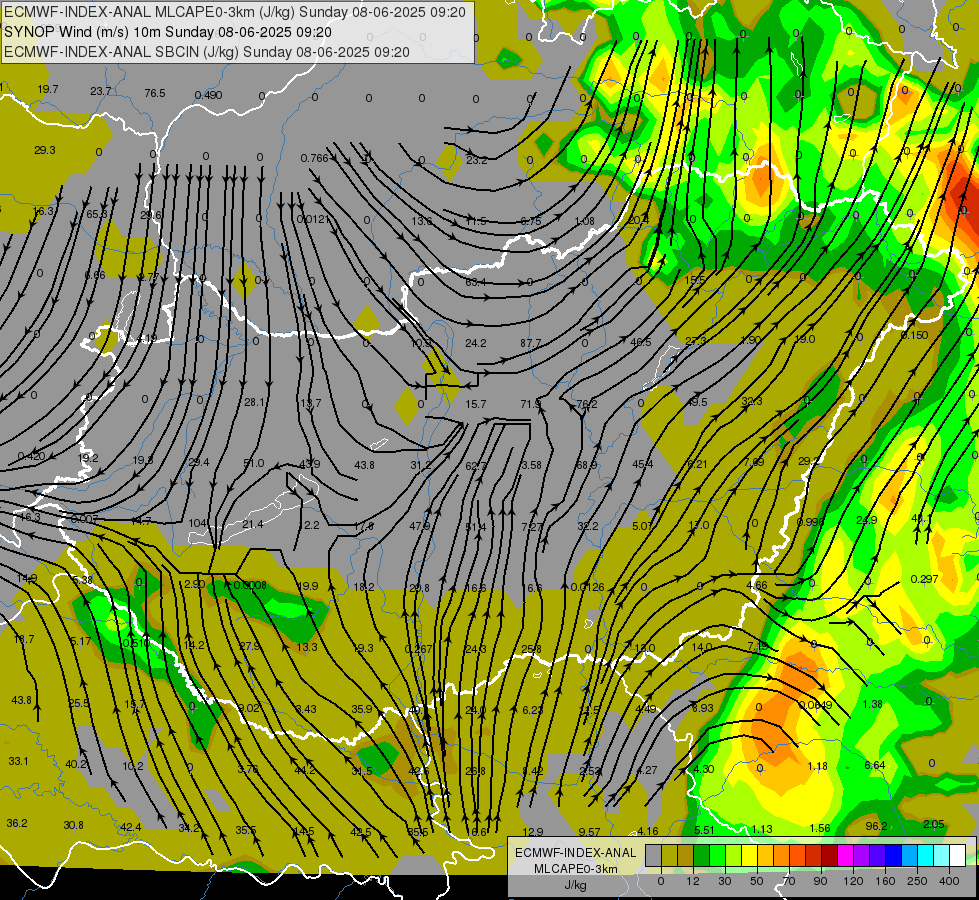The height and width of the screenshot is (900, 979).
Task: Select the pure blue legend swatch
Action: [894, 855]
